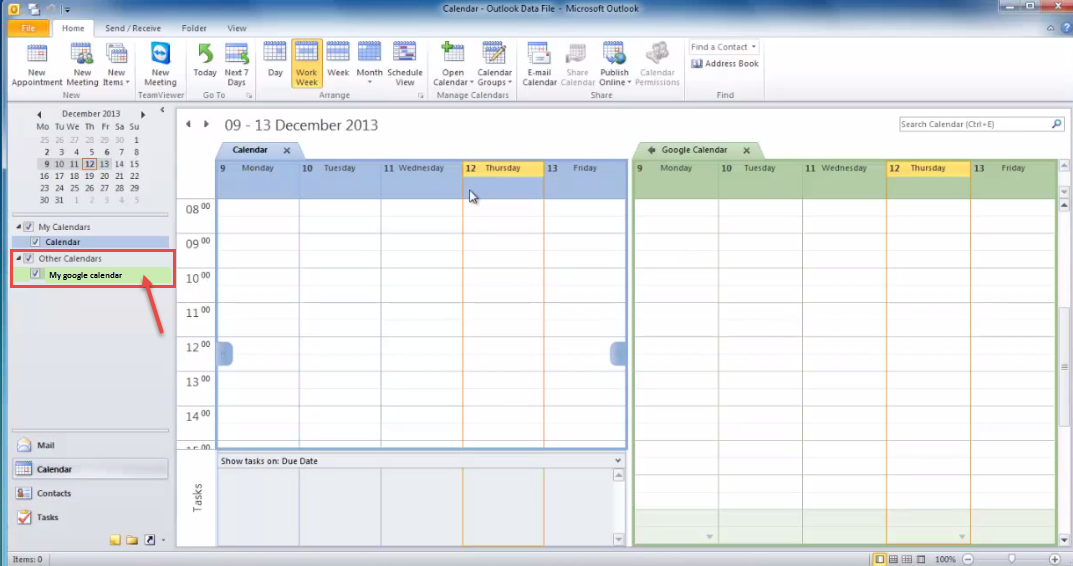Screen dimensions: 1073x566
Task: Open Contacts in the navigation pane
Action: (x=90, y=493)
